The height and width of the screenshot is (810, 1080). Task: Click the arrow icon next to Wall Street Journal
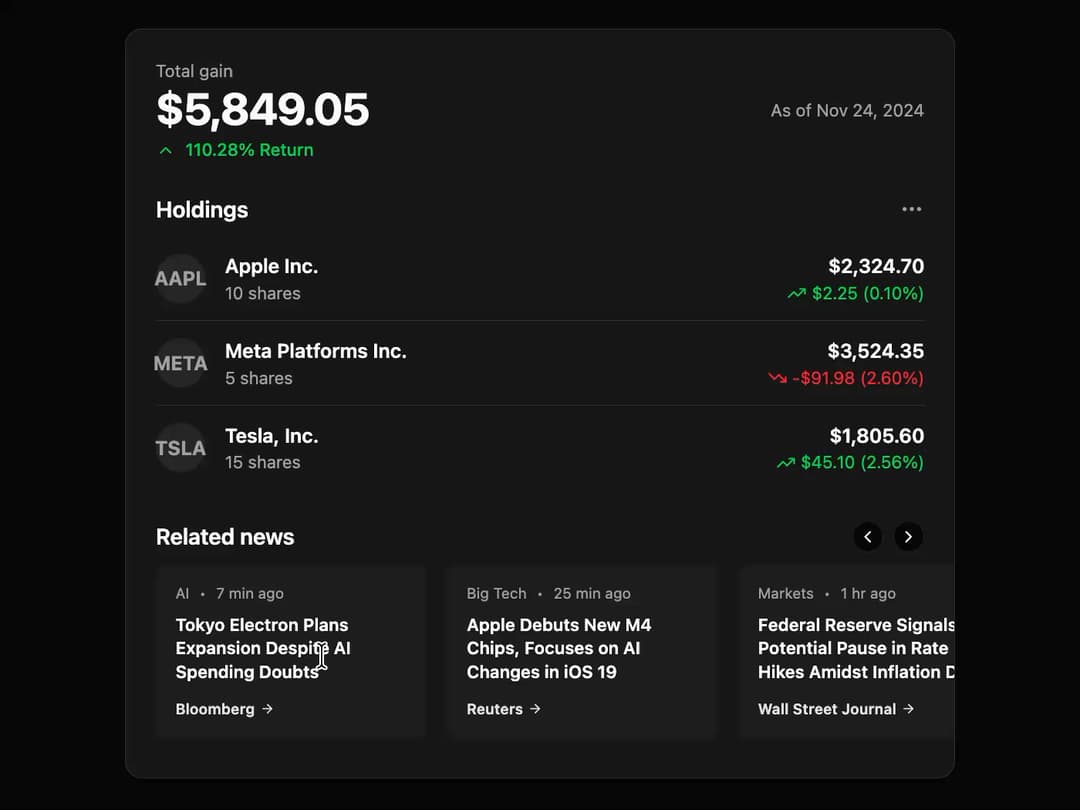tap(908, 709)
